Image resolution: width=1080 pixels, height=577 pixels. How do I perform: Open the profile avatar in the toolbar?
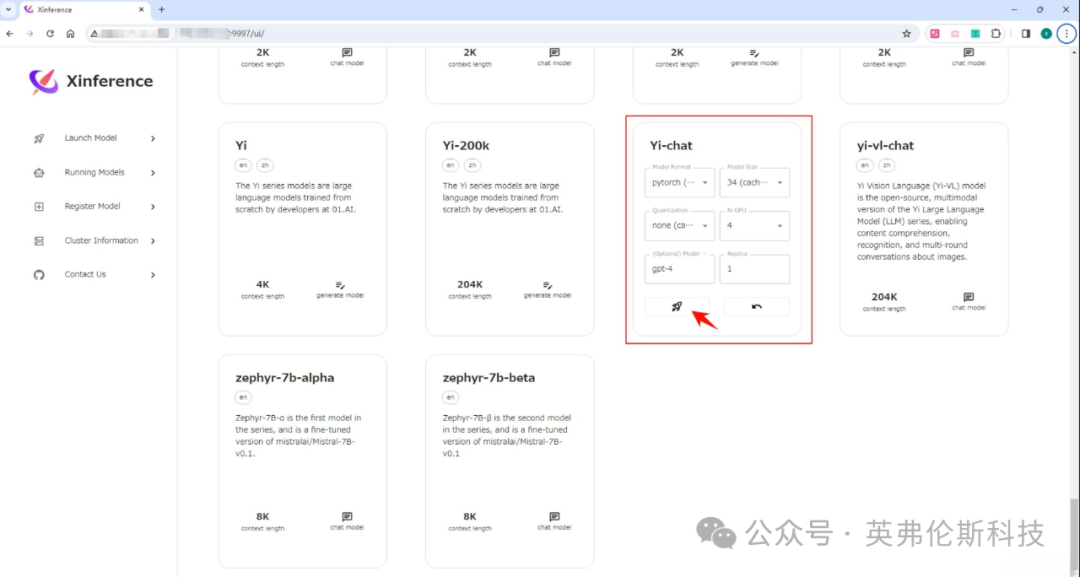point(1046,33)
